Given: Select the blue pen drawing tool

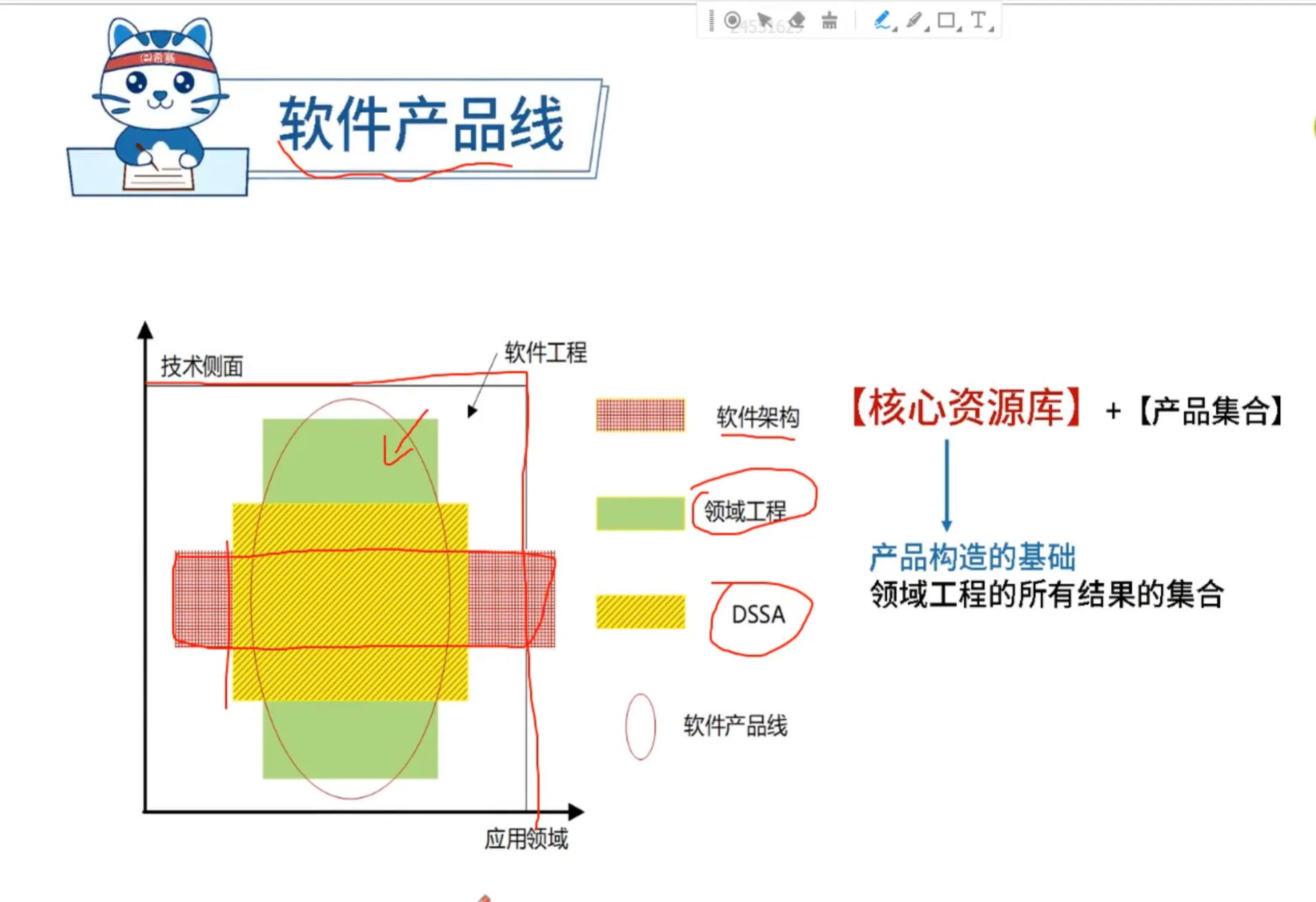Looking at the screenshot, I should click(x=881, y=21).
